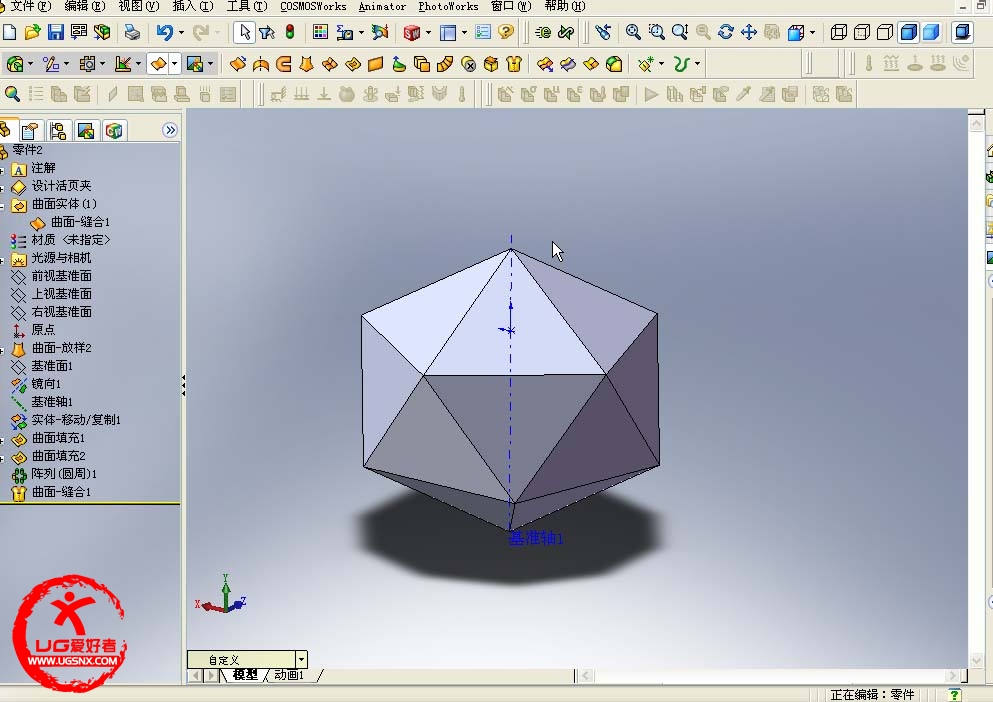
Task: Expand the feature tree panel chevron
Action: [x=170, y=130]
